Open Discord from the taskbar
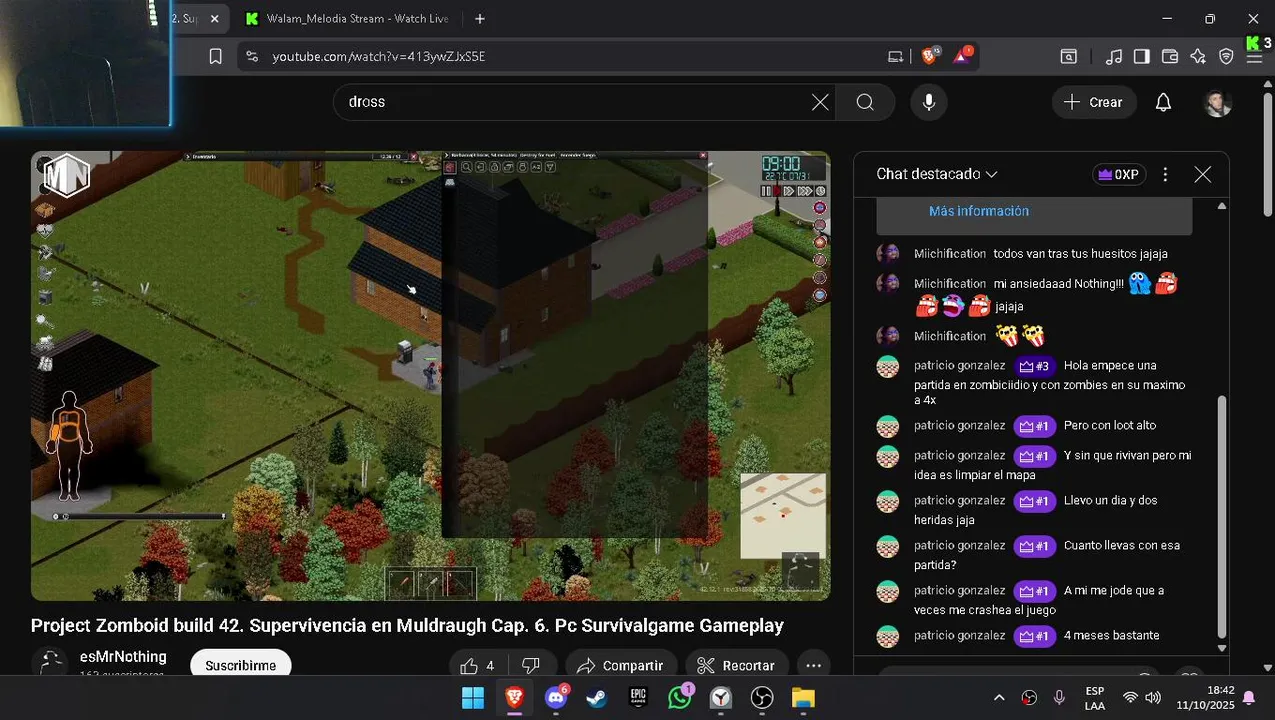 click(x=556, y=697)
